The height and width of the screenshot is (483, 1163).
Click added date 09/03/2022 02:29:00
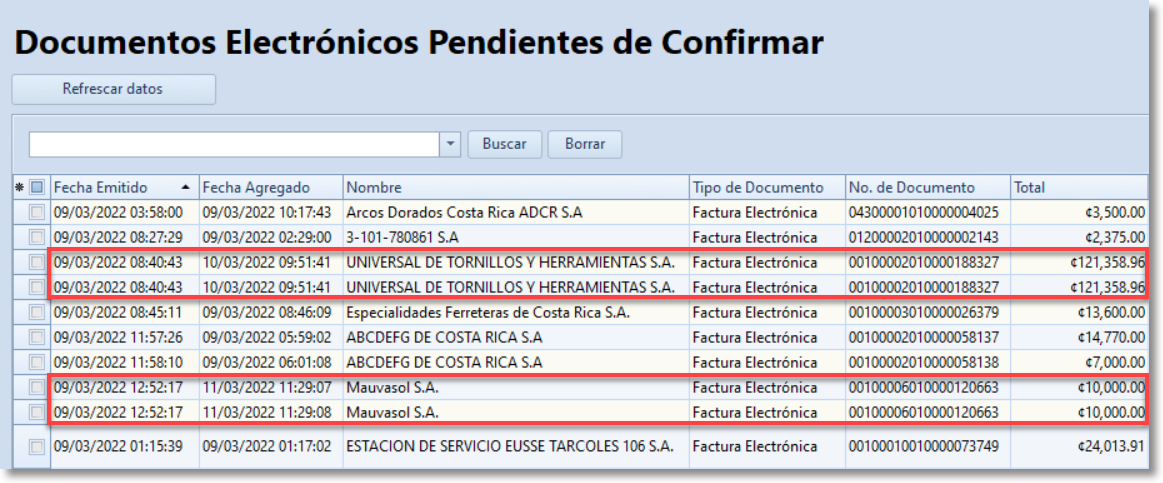pos(267,237)
